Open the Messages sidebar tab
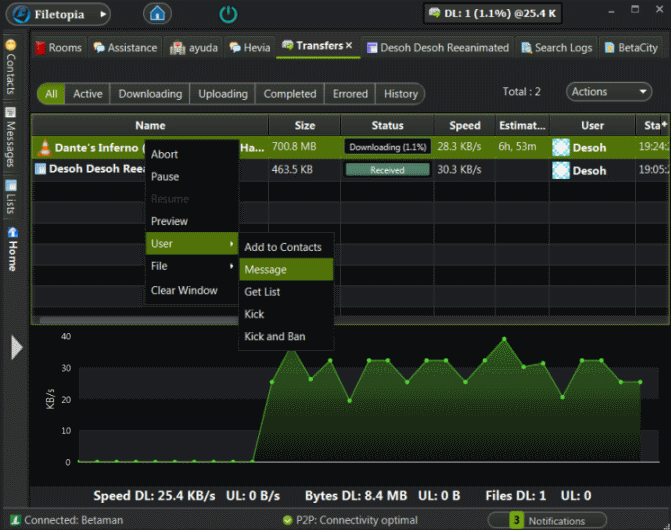Image resolution: width=671 pixels, height=530 pixels. 11,137
